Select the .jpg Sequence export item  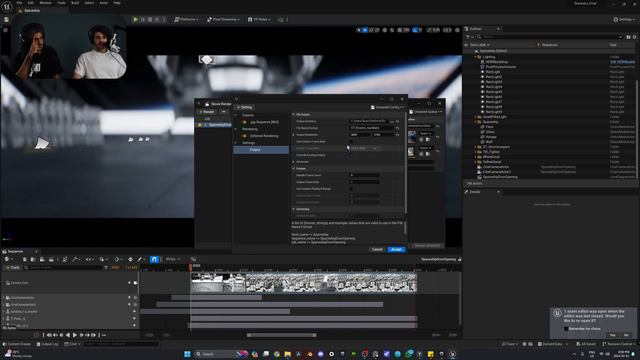[264, 122]
